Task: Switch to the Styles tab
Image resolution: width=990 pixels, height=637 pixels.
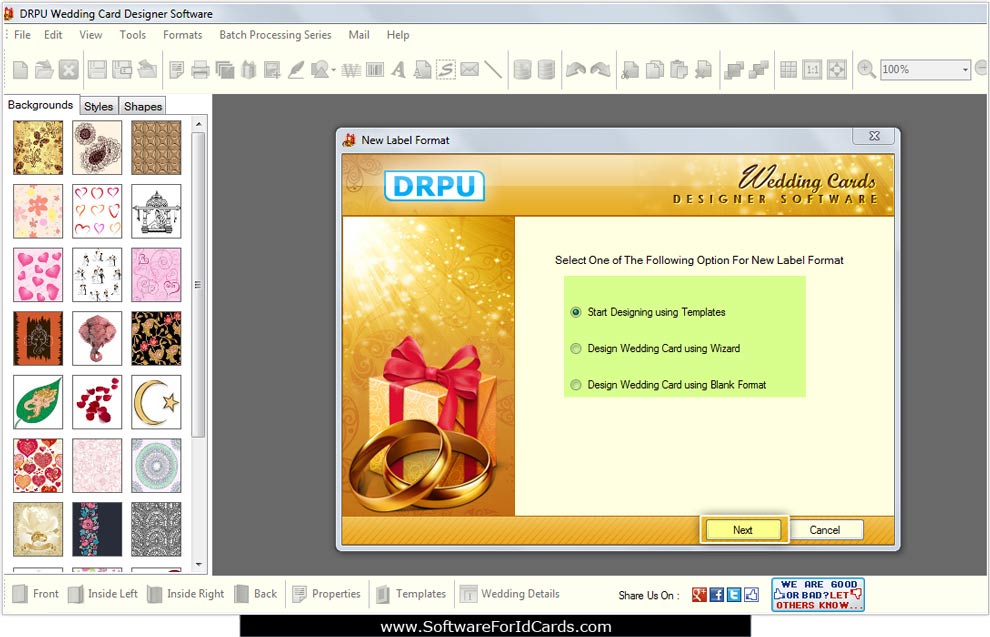Action: [98, 106]
